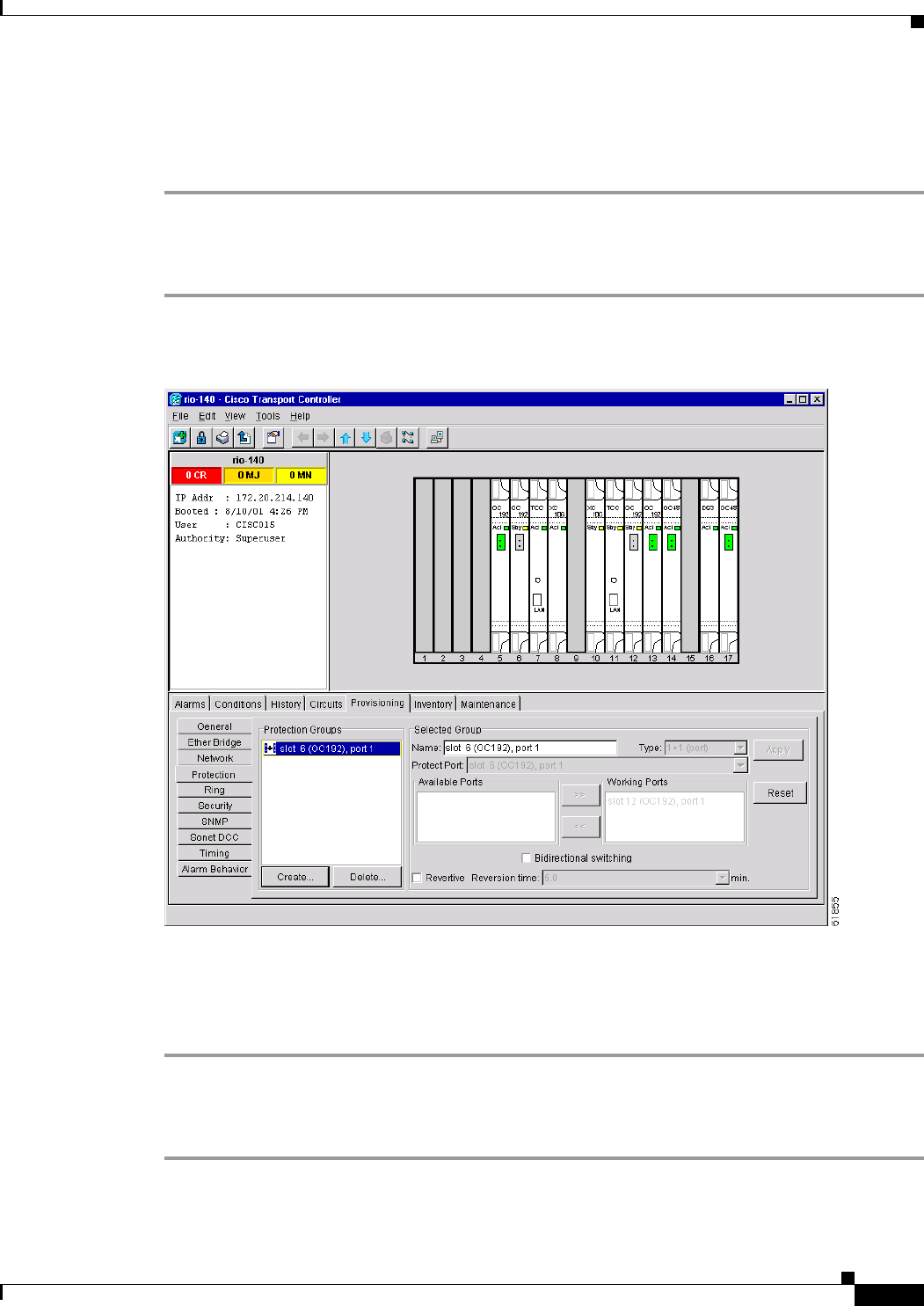Click the gray port on slot 6 card
Image resolution: width=924 pixels, height=1306 pixels.
[520, 542]
